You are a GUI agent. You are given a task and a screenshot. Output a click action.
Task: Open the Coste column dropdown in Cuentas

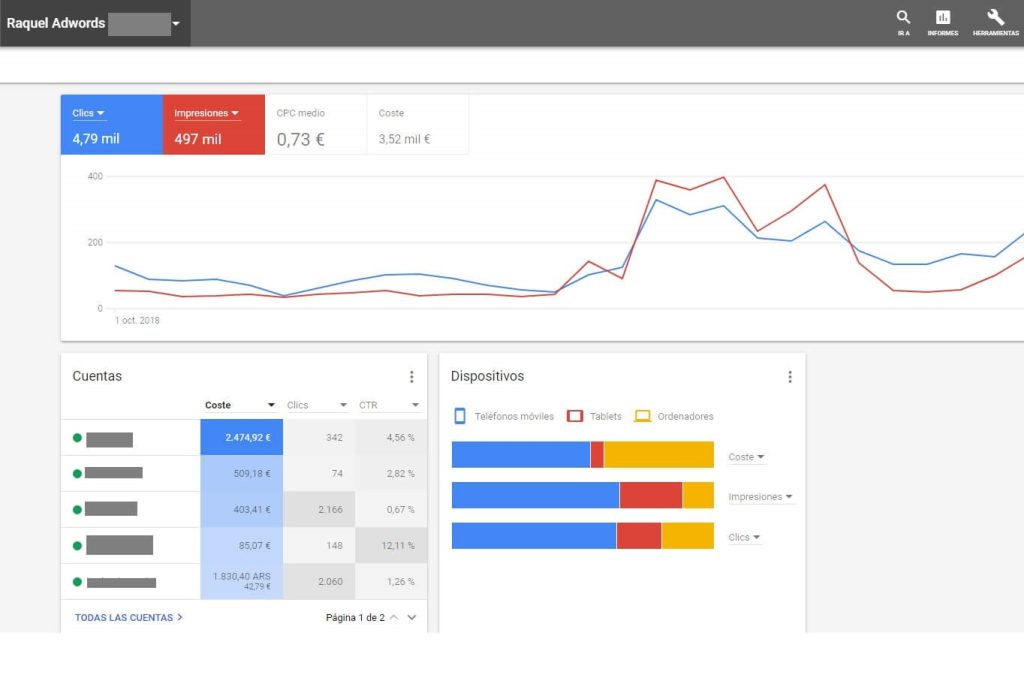pyautogui.click(x=271, y=405)
